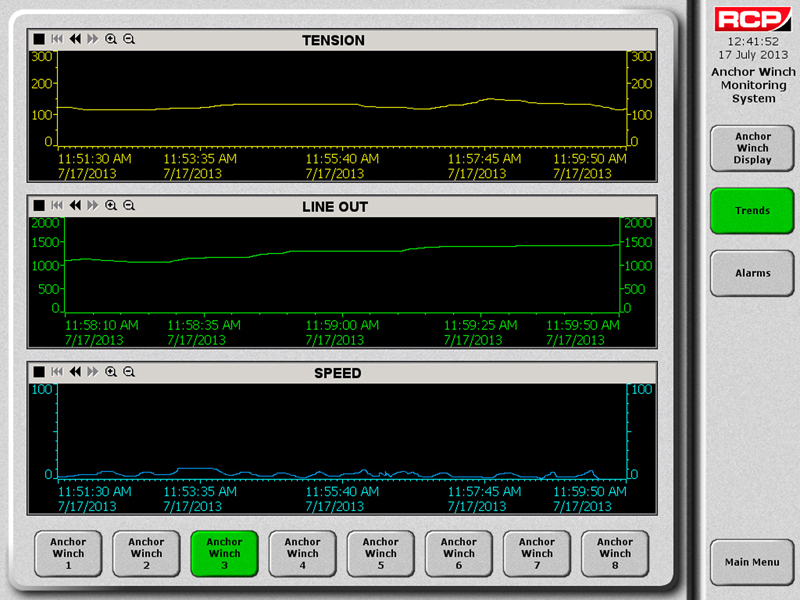Stop the LINE OUT trend chart
This screenshot has width=800, height=600.
[x=39, y=205]
